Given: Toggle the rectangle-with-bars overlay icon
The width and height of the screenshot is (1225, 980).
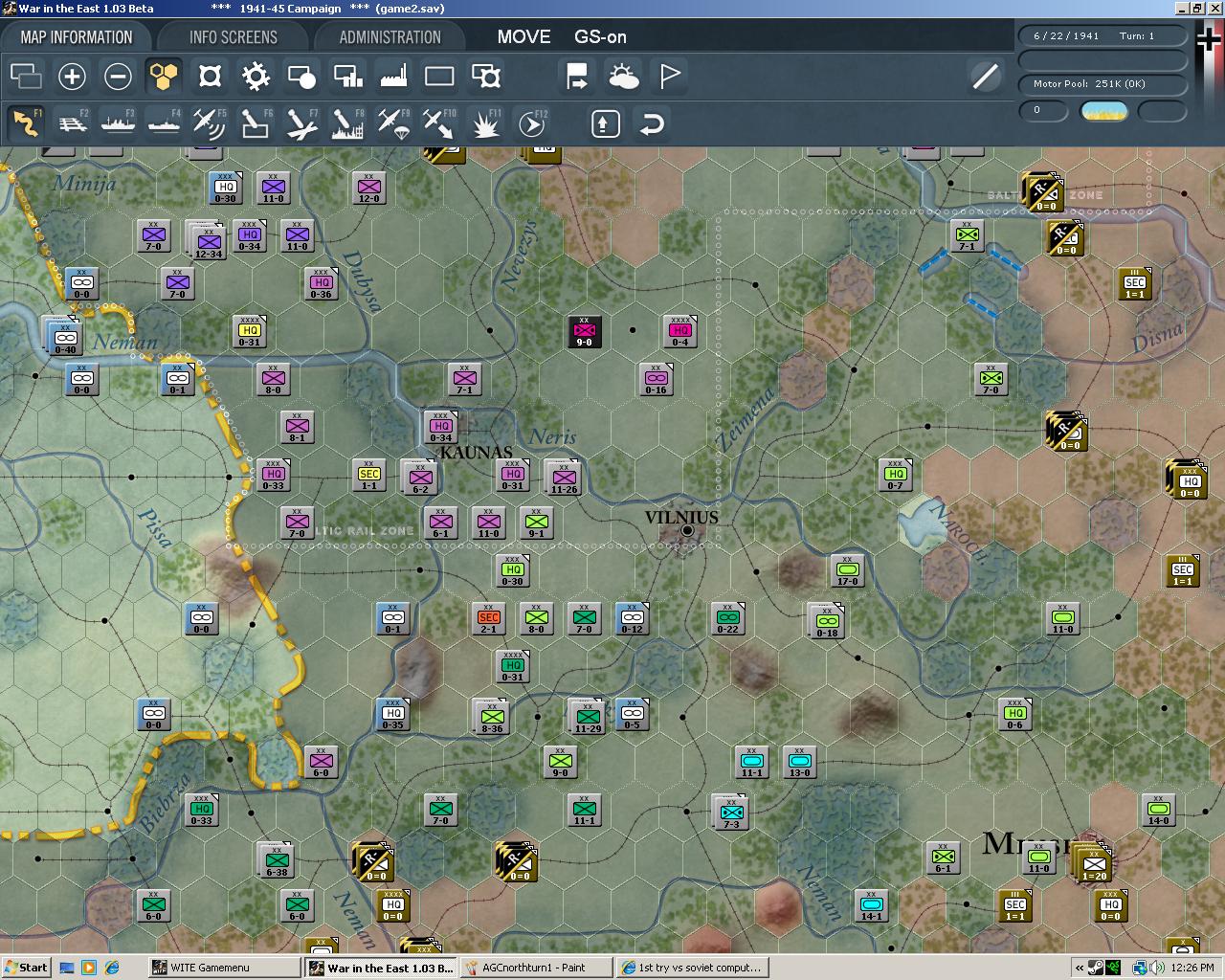Looking at the screenshot, I should pyautogui.click(x=347, y=76).
